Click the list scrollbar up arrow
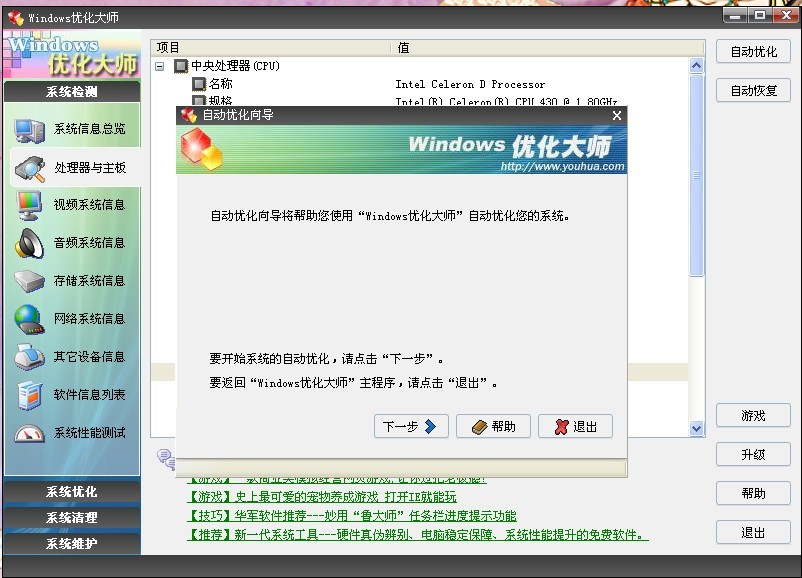Image resolution: width=802 pixels, height=578 pixels. pos(696,66)
